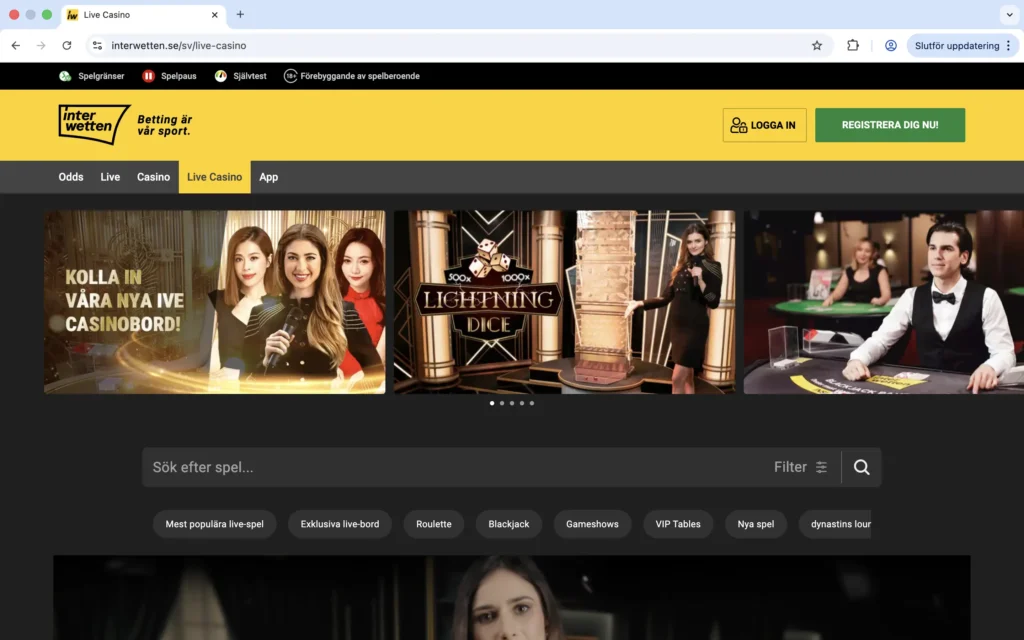The height and width of the screenshot is (640, 1024).
Task: Select the Spelpaus pause icon
Action: click(147, 76)
